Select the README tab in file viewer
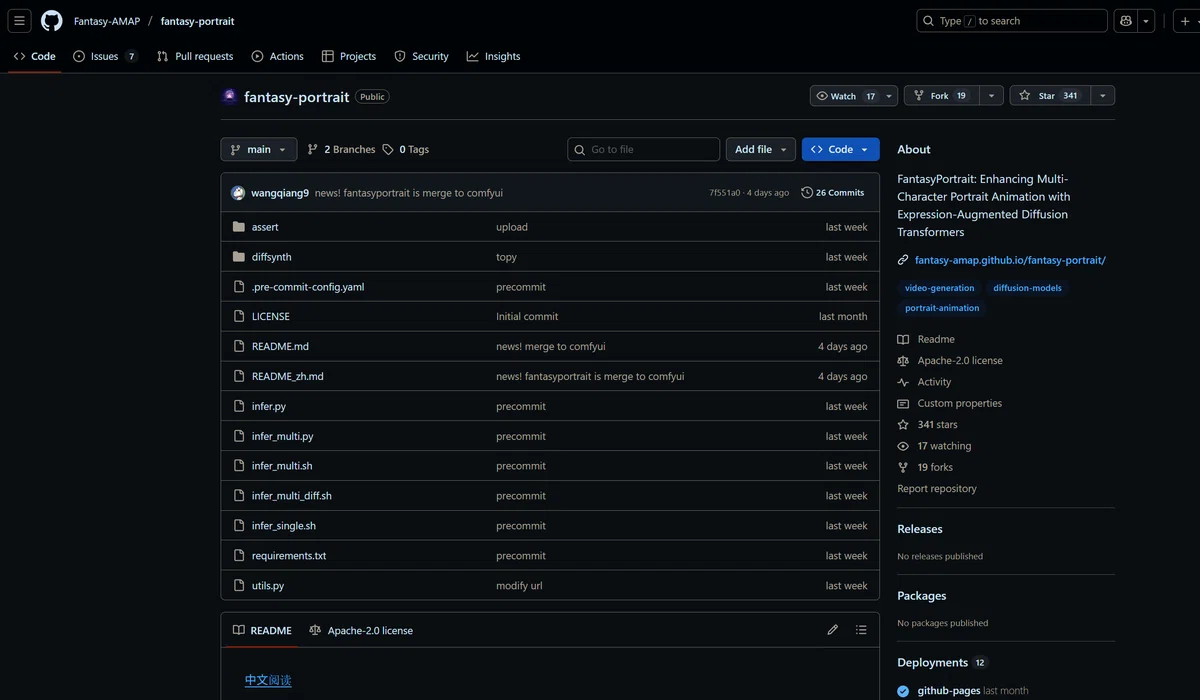The height and width of the screenshot is (700, 1200). [x=262, y=630]
